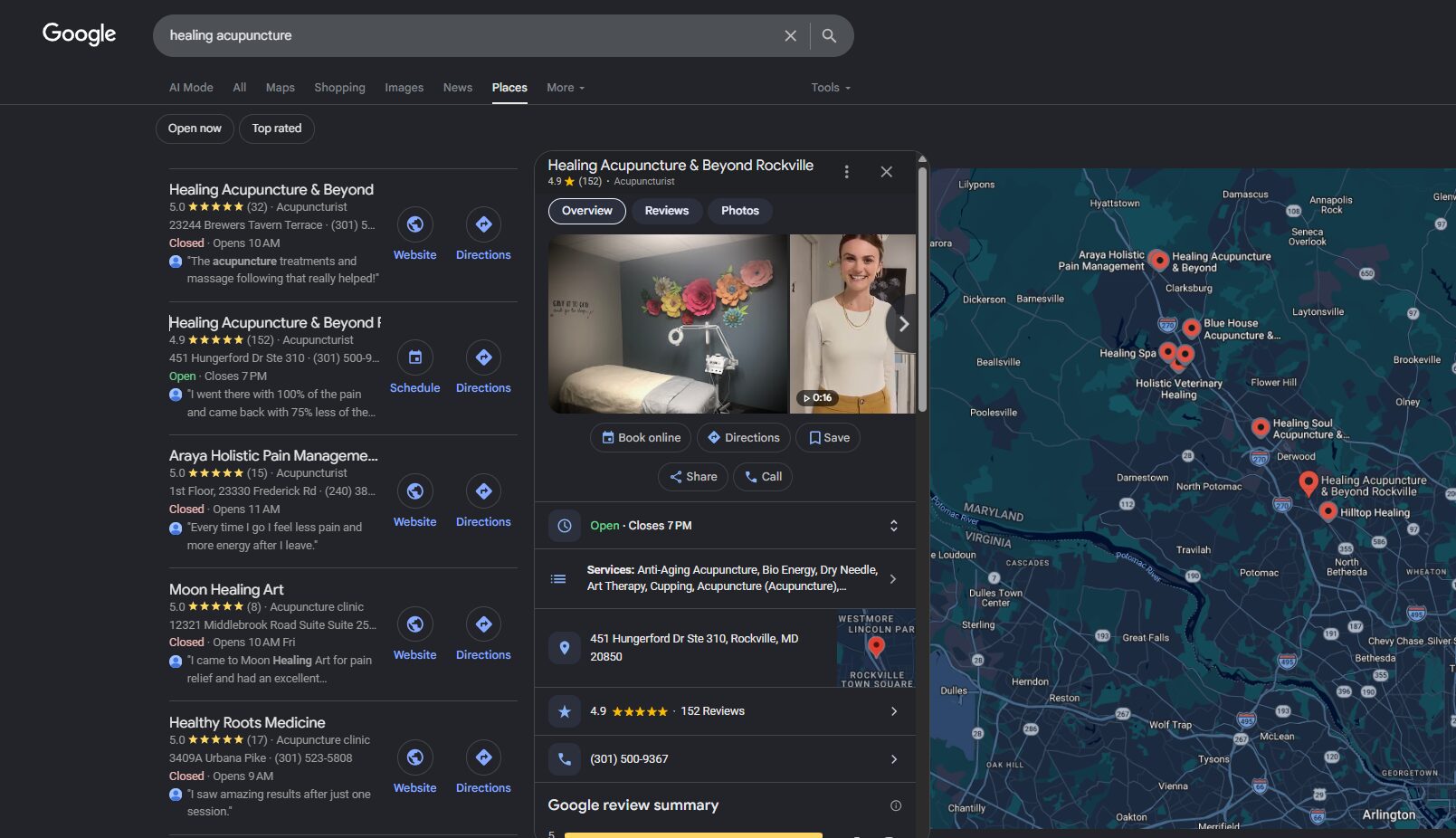Click the Book online button
The image size is (1456, 838).
(x=641, y=438)
